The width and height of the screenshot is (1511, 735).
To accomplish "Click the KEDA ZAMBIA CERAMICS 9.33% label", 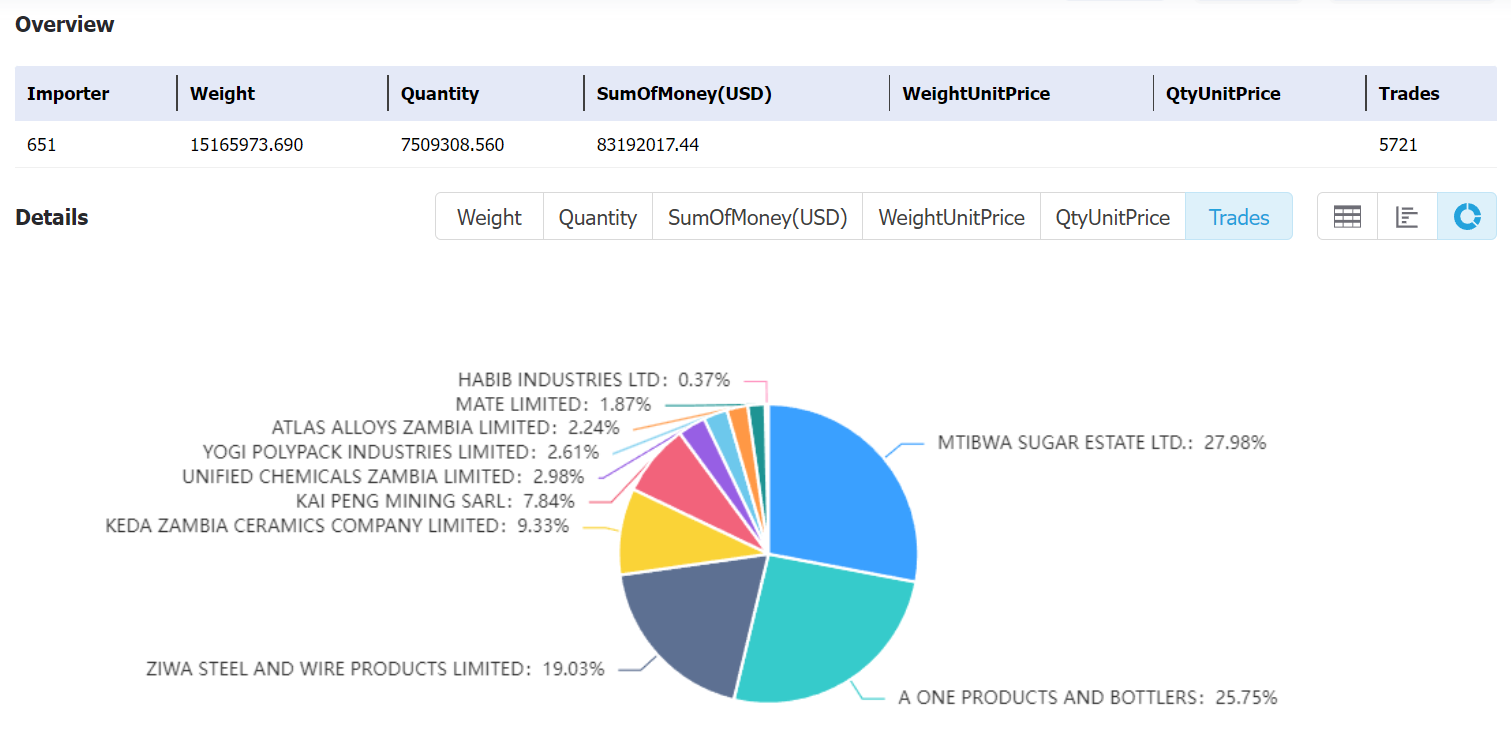I will (337, 525).
